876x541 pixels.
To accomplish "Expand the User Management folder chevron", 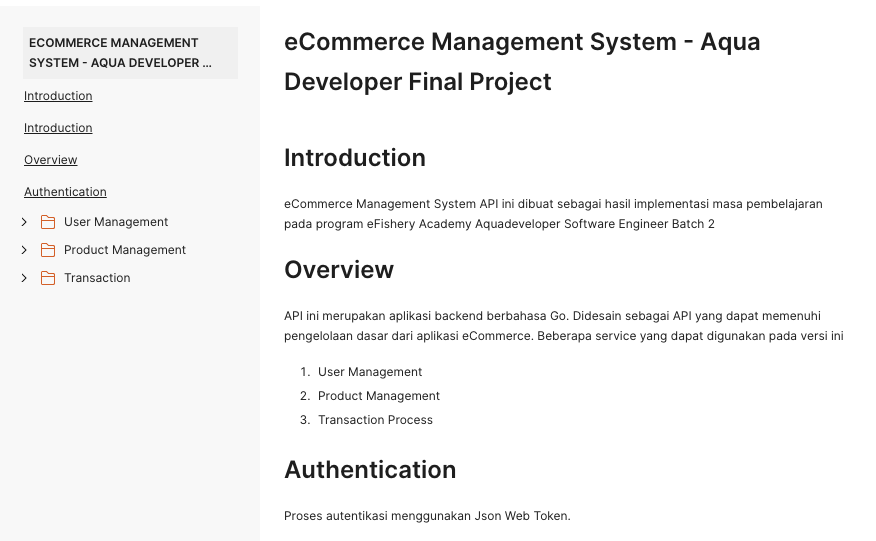I will pos(25,222).
